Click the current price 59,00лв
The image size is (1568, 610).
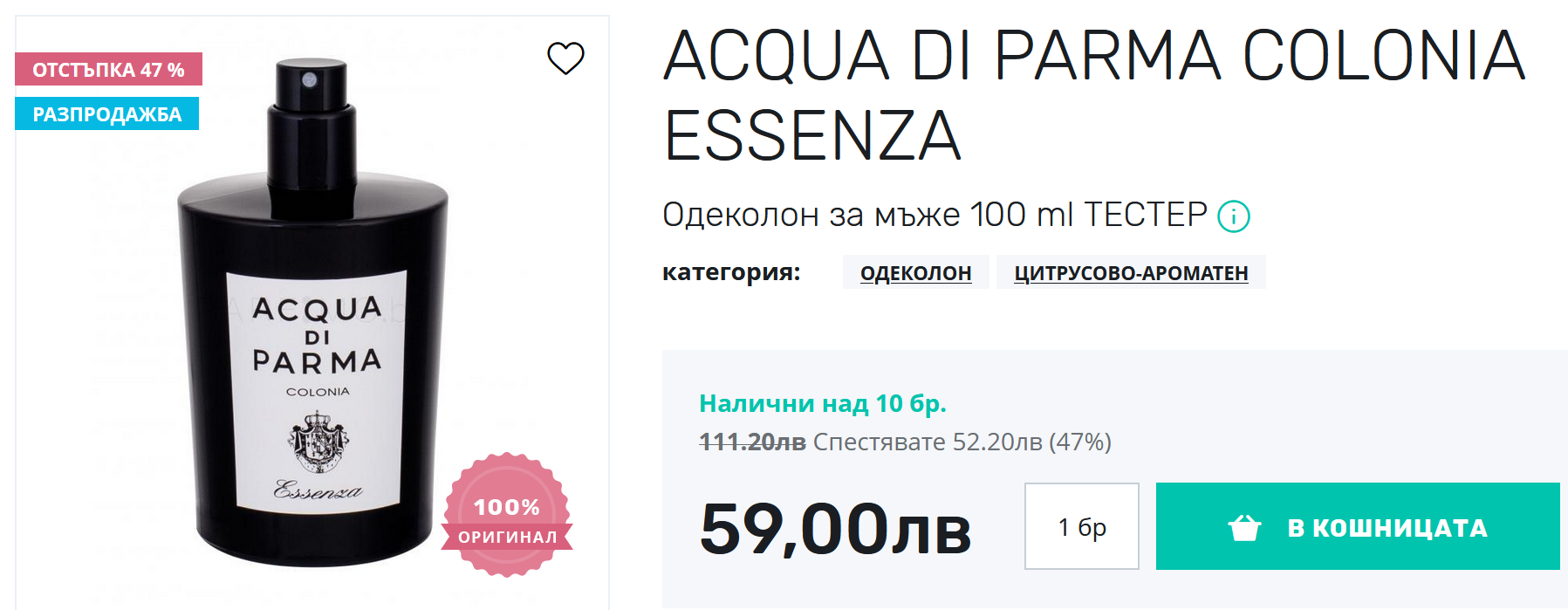pyautogui.click(x=834, y=529)
